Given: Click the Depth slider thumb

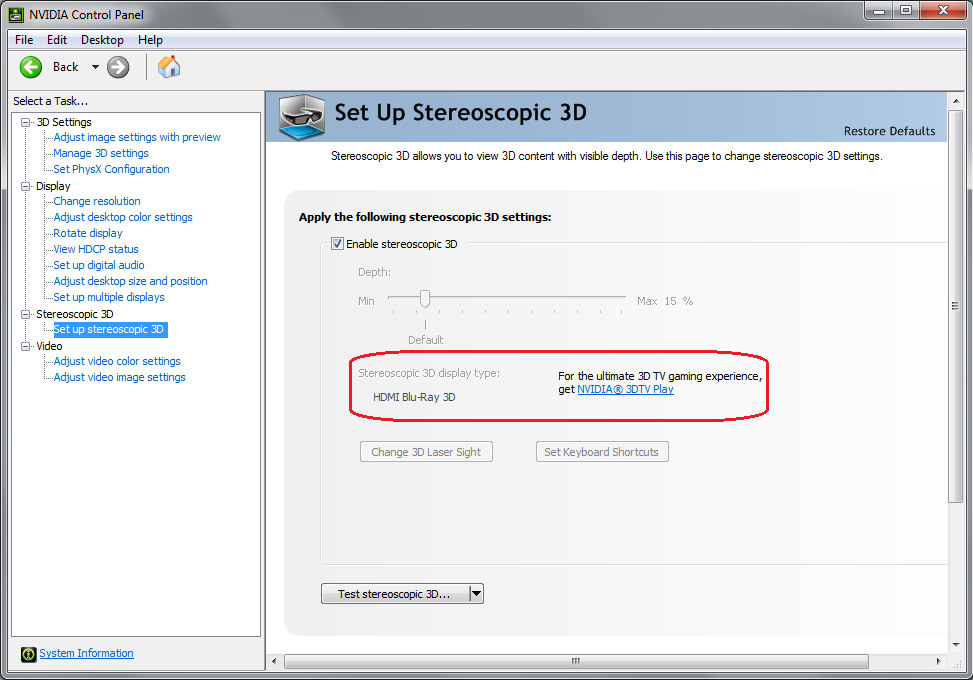Looking at the screenshot, I should [x=425, y=298].
